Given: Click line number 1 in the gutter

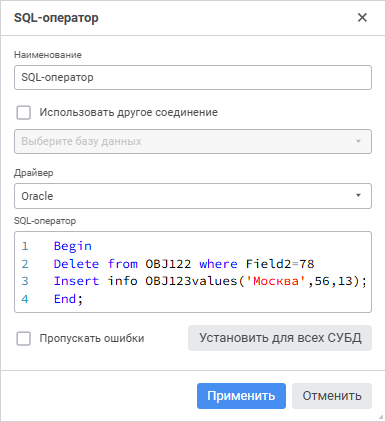Looking at the screenshot, I should pos(25,246).
